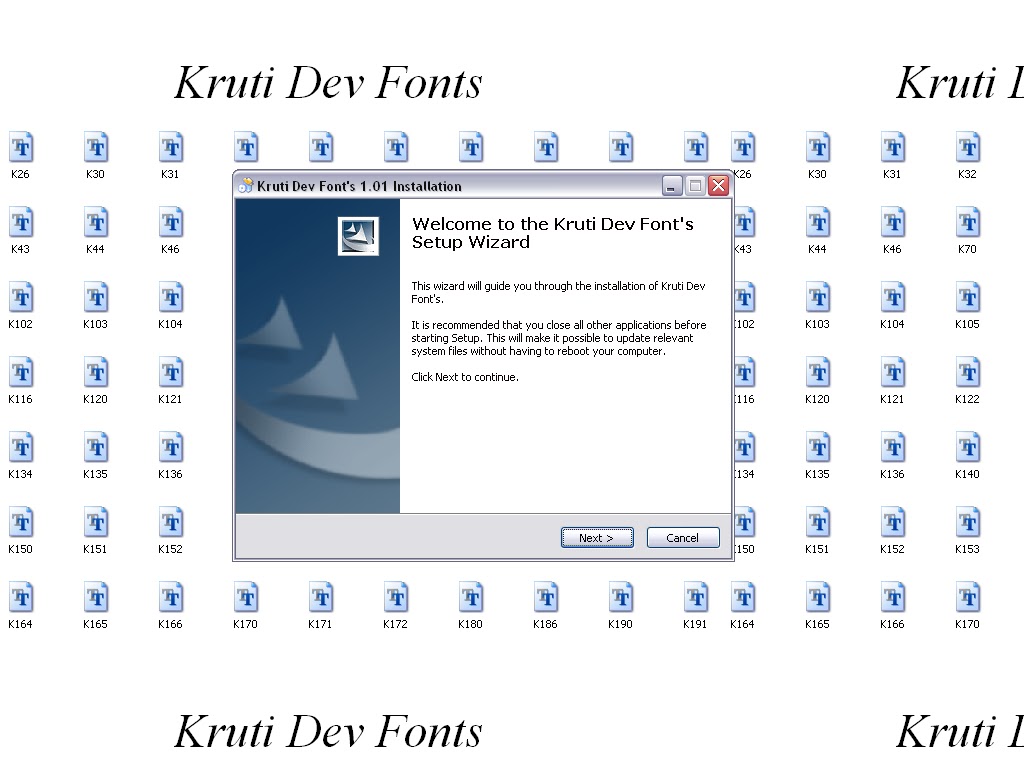Select the K116 font icon
This screenshot has height=768, width=1024.
click(x=21, y=373)
